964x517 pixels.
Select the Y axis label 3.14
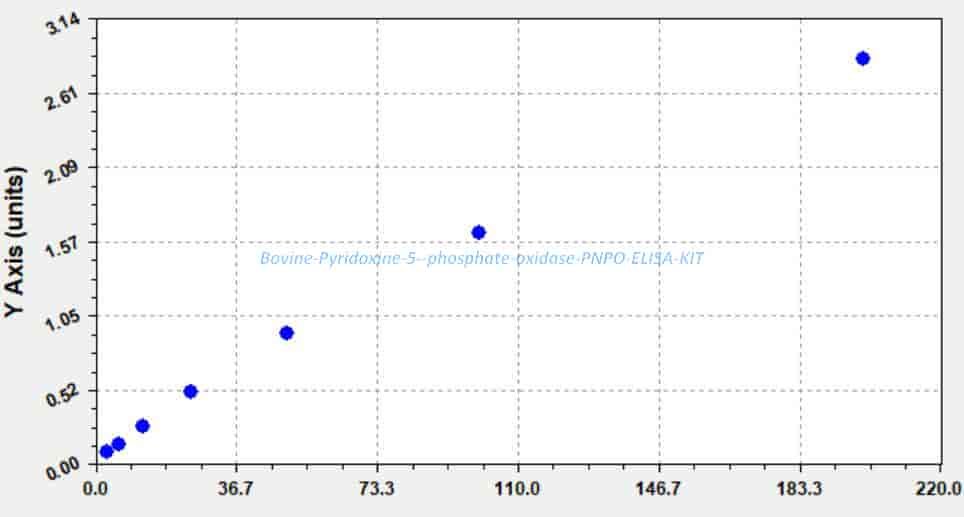63,25
